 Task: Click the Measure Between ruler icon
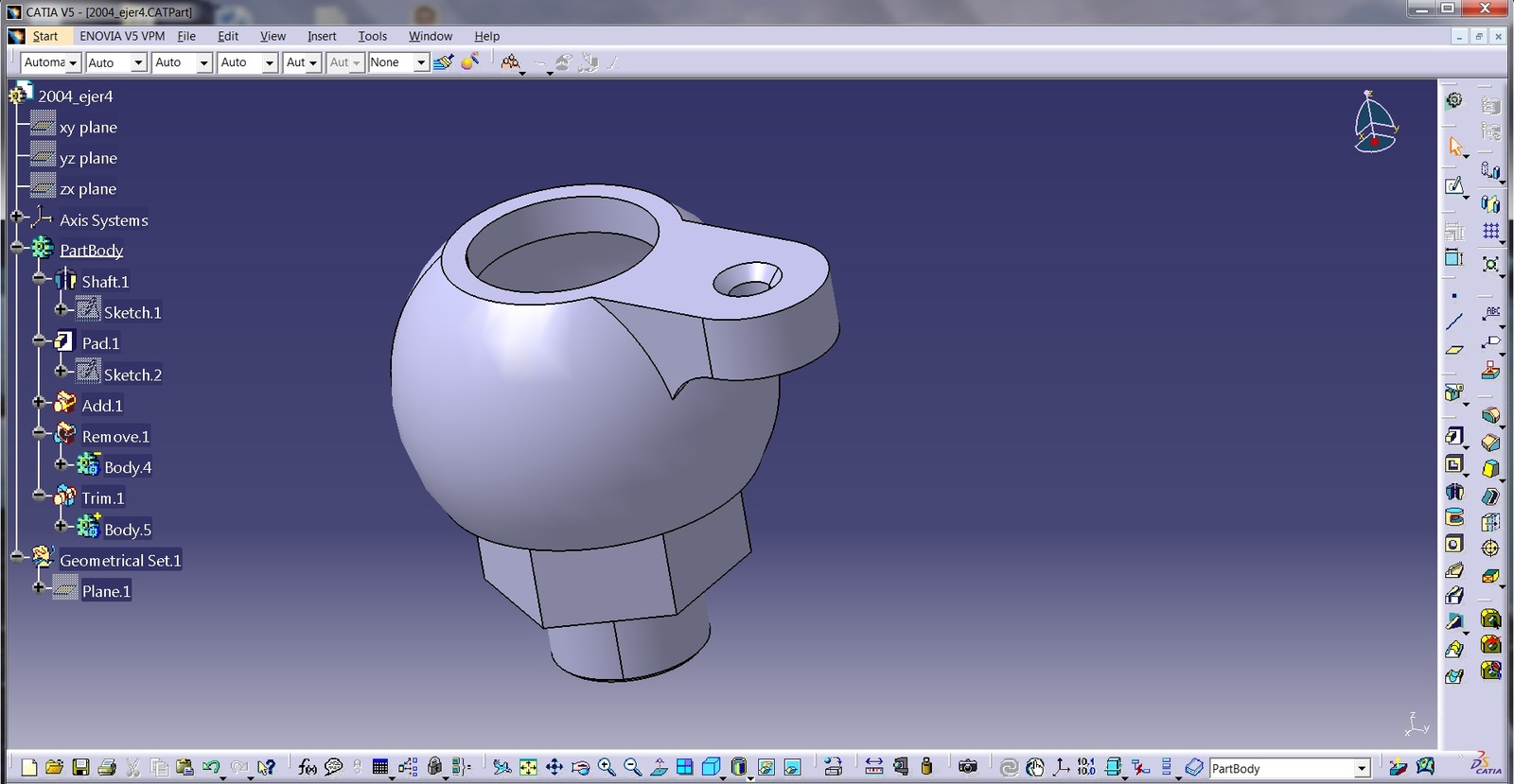(874, 767)
